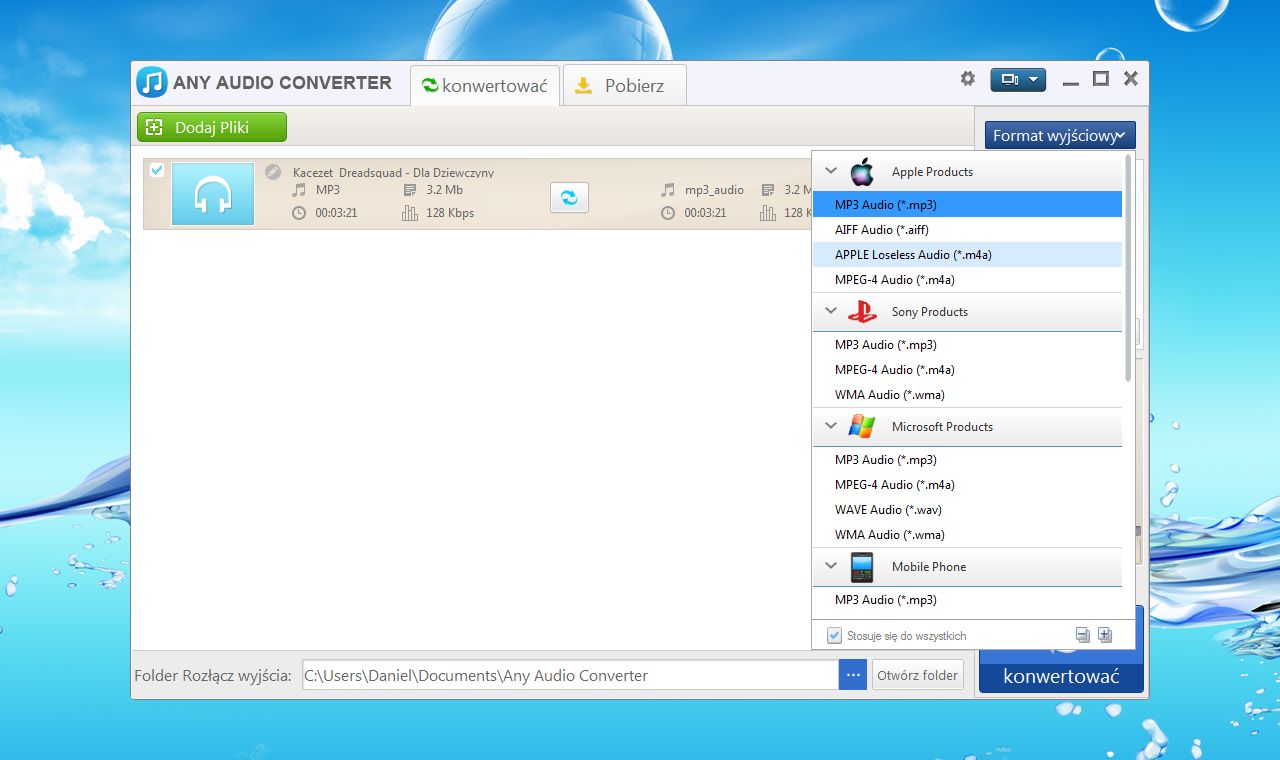
Task: Click the mobile phone device icon
Action: tap(862, 567)
